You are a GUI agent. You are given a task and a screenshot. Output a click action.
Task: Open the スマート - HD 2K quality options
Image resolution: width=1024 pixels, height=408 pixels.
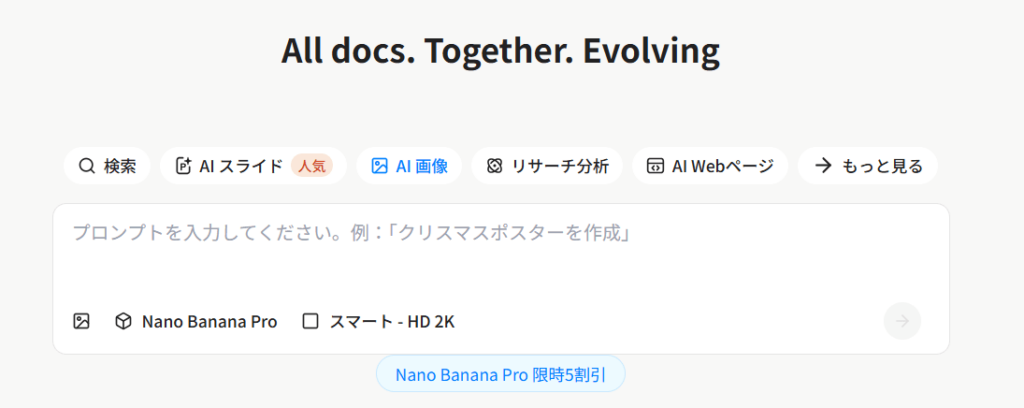click(x=392, y=321)
